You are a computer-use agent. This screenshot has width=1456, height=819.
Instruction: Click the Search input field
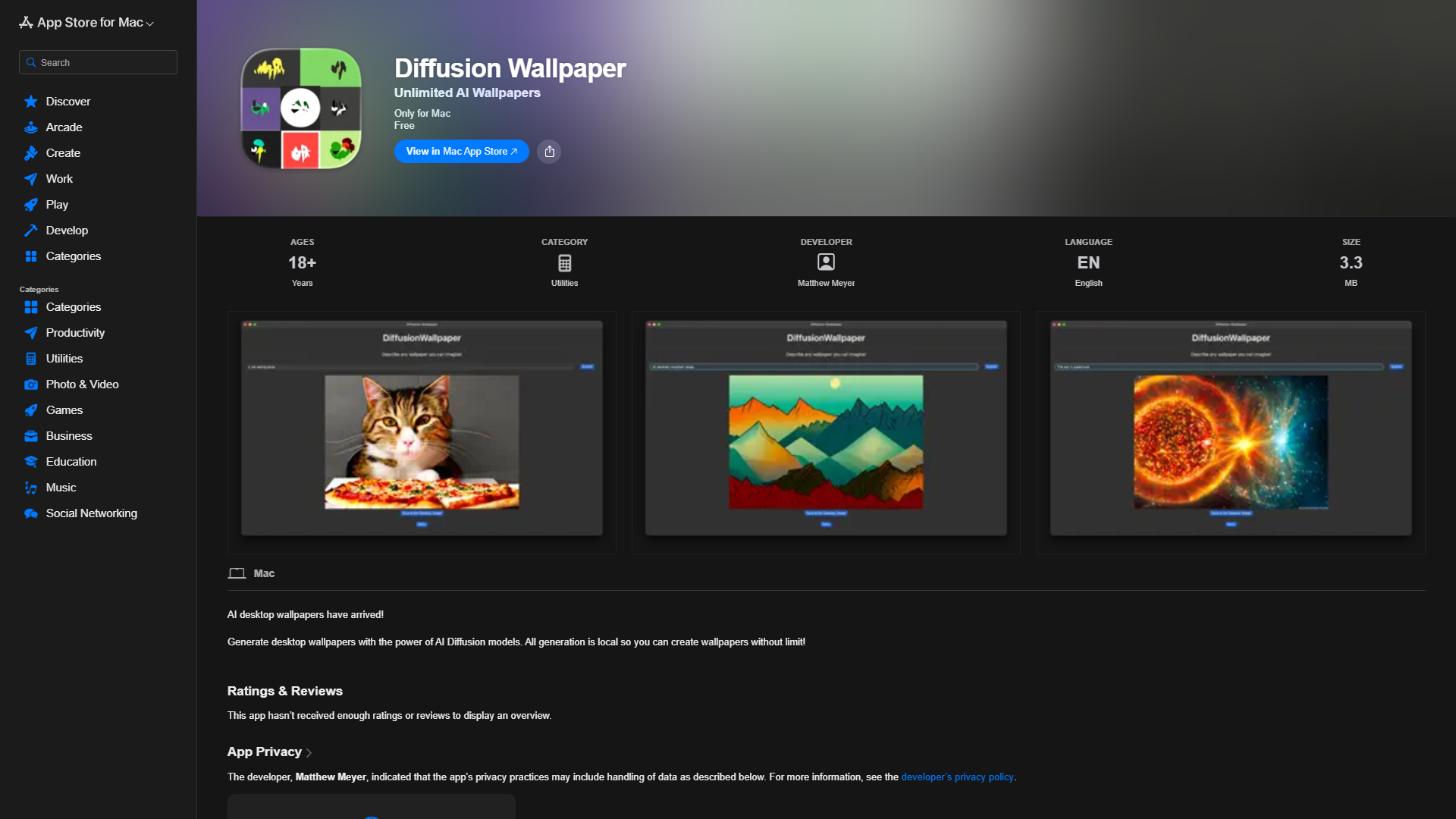click(98, 62)
